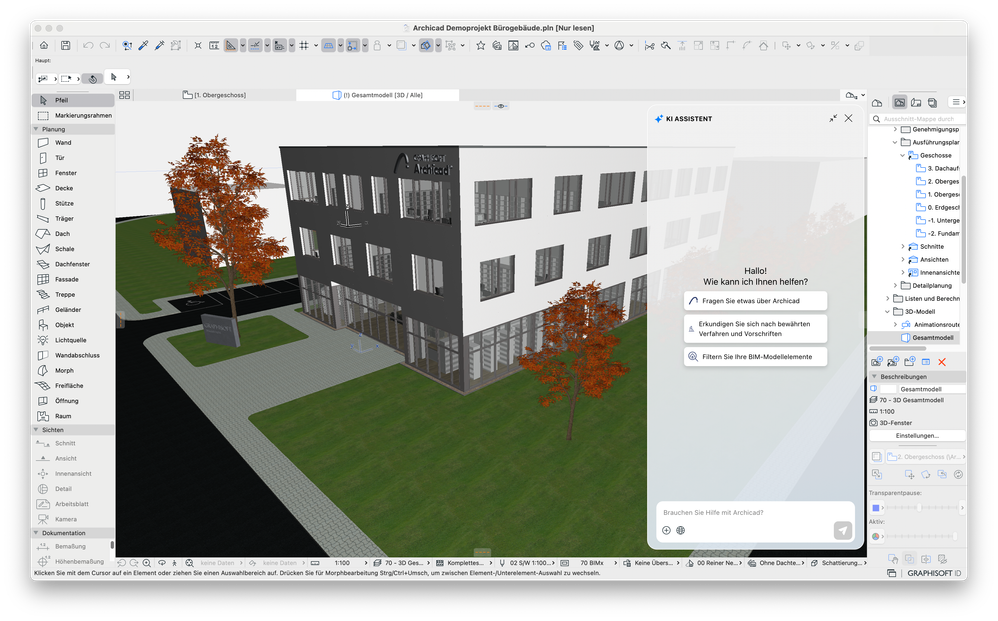Select the Treppe tool
The height and width of the screenshot is (621, 998).
click(x=73, y=295)
